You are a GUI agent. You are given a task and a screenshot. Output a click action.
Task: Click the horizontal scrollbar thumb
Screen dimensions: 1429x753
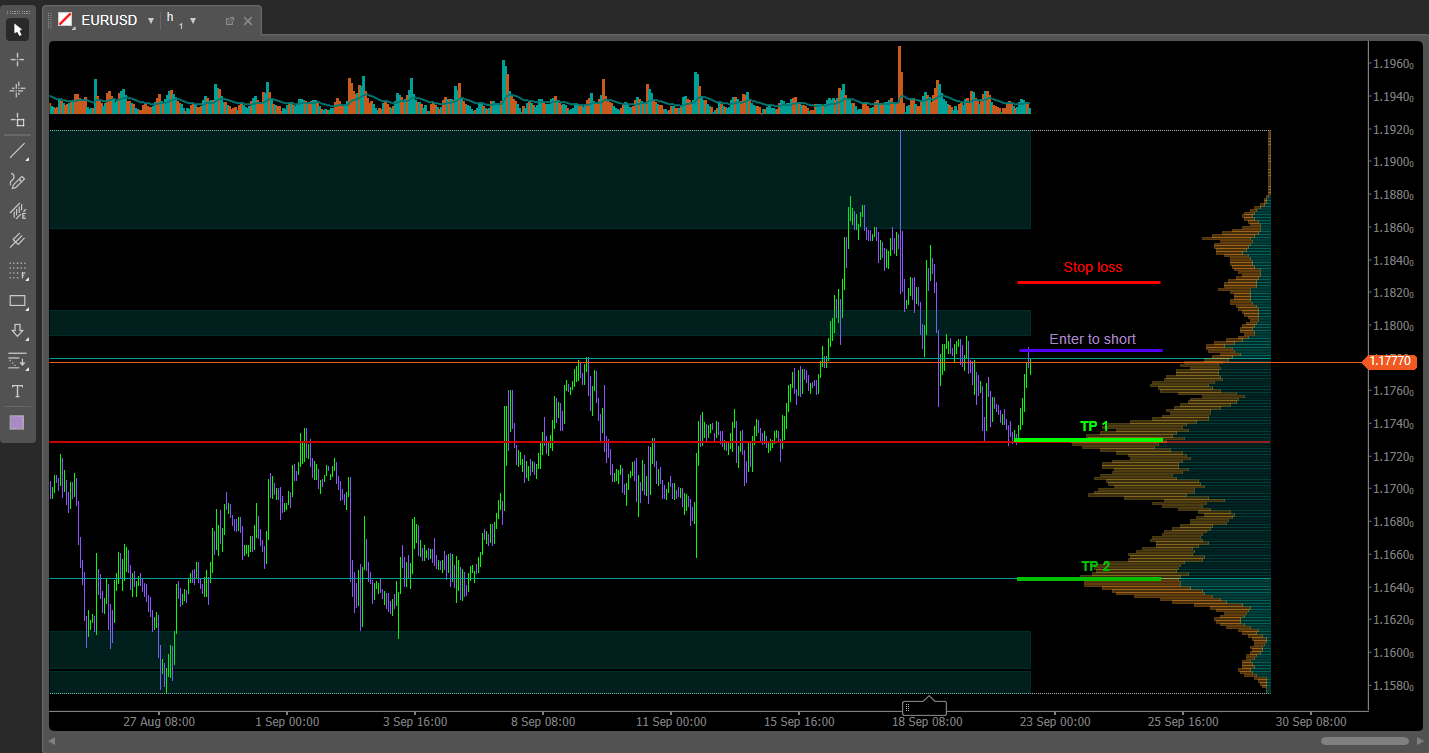[1364, 741]
